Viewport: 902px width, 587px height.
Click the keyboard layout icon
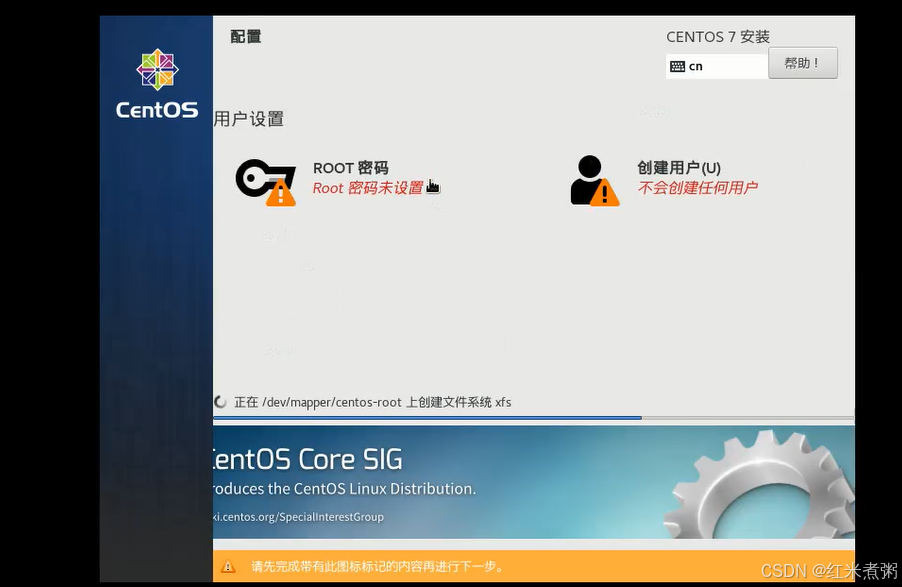(678, 66)
